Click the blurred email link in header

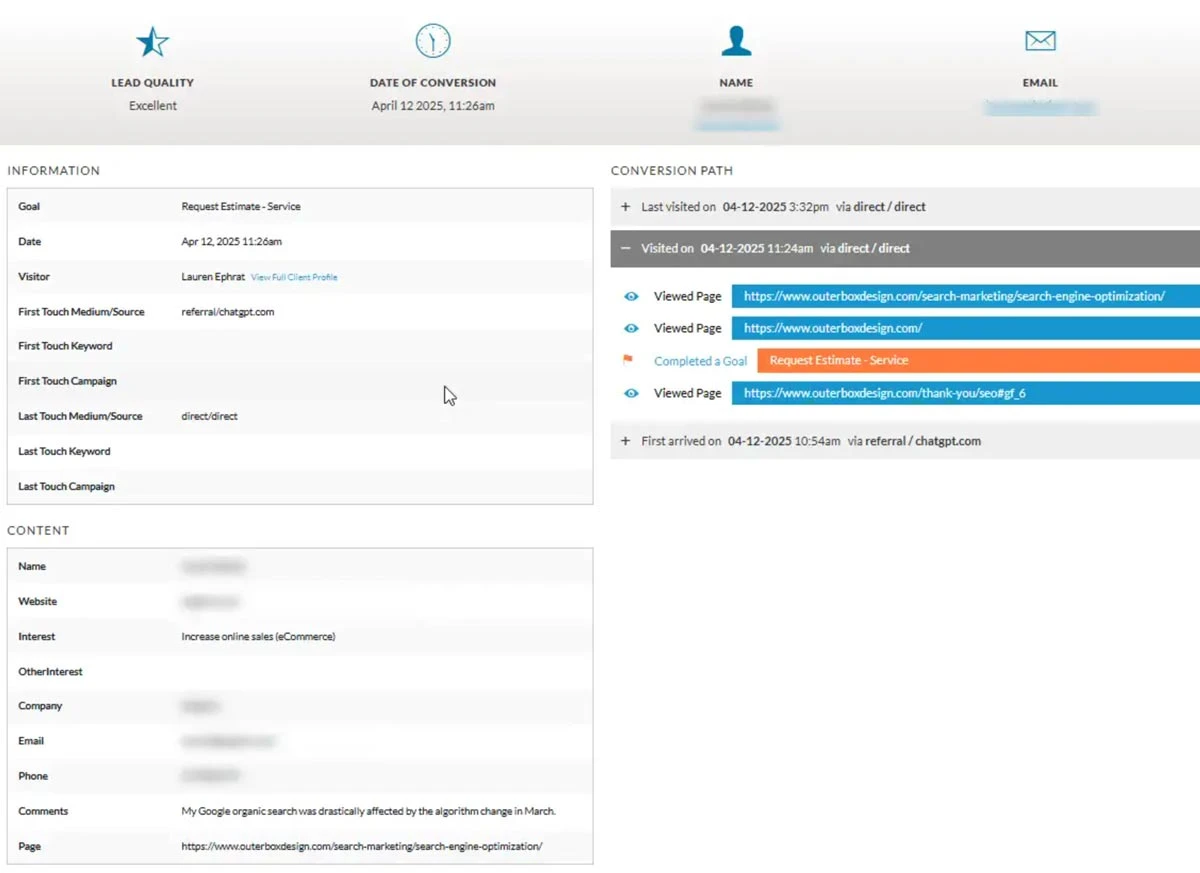(x=1040, y=107)
